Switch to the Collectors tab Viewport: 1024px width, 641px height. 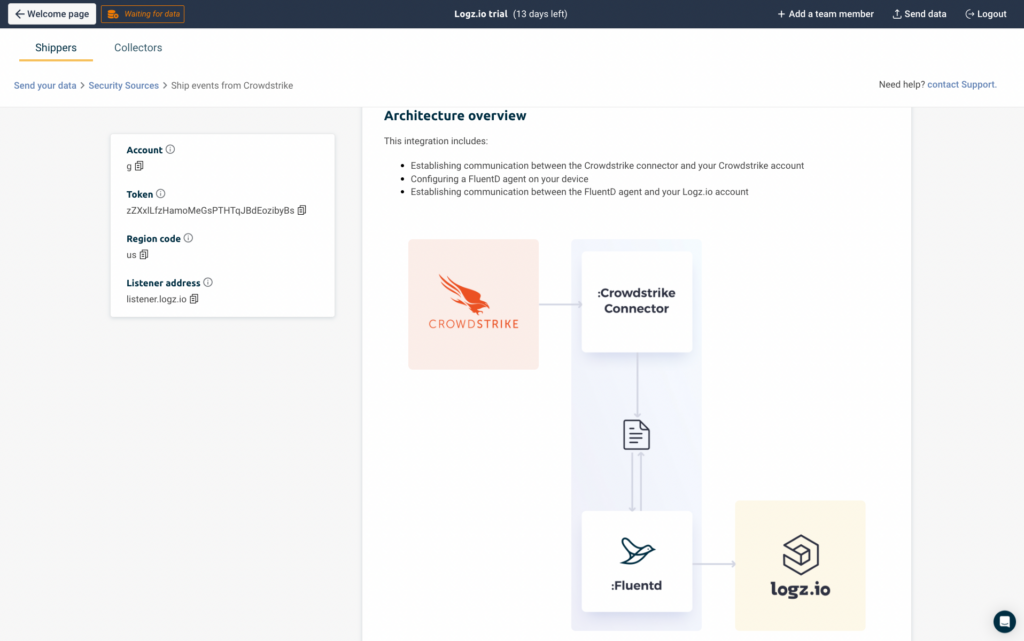pos(138,48)
